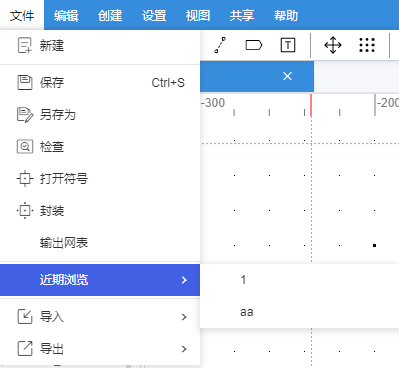Click the 导入 arrow-in-box icon
The width and height of the screenshot is (399, 368).
point(25,317)
